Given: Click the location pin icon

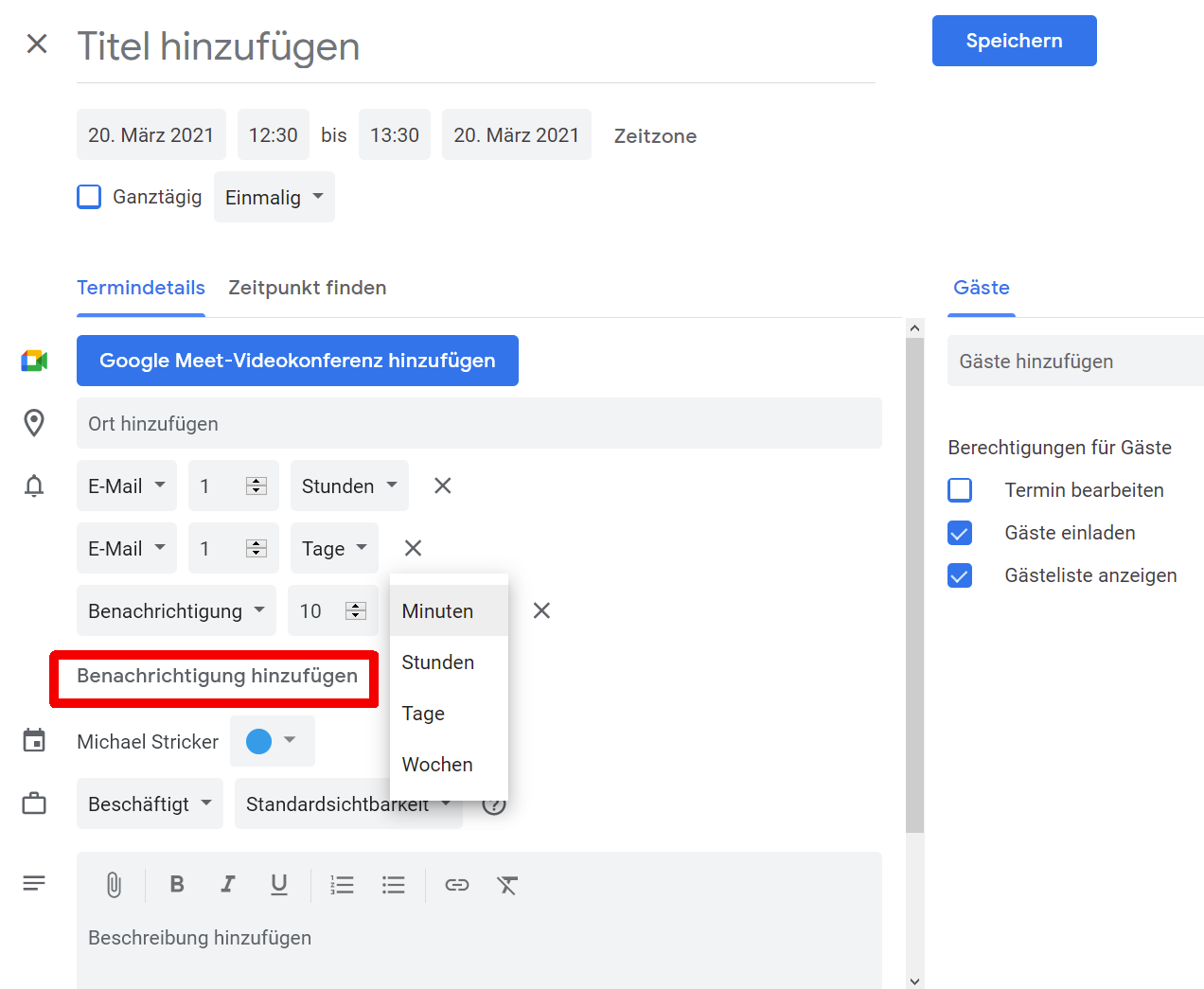Looking at the screenshot, I should (x=34, y=423).
